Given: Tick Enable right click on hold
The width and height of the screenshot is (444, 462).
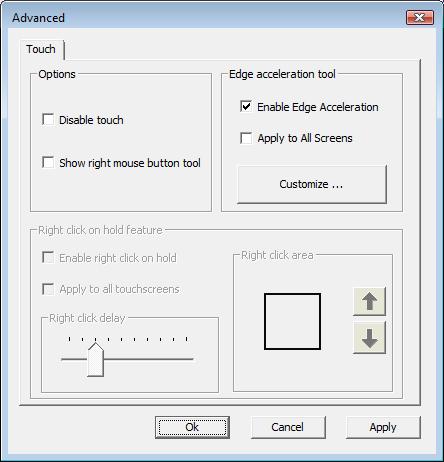Looking at the screenshot, I should (48, 258).
